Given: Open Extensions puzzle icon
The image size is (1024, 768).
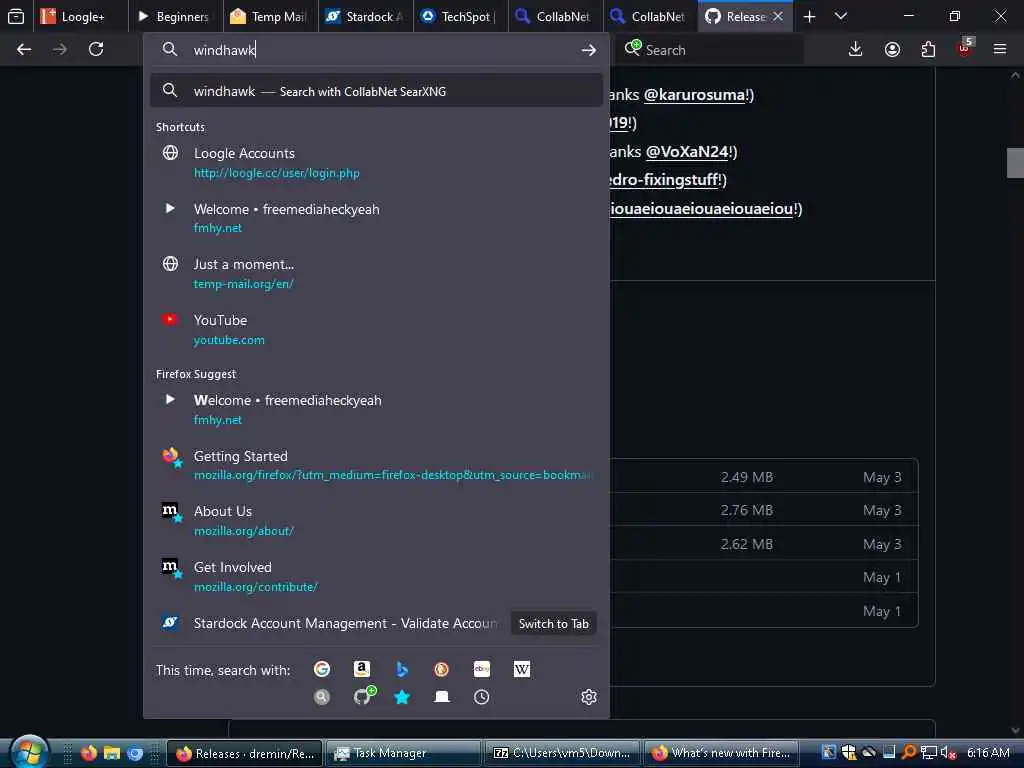Looking at the screenshot, I should pyautogui.click(x=928, y=50).
